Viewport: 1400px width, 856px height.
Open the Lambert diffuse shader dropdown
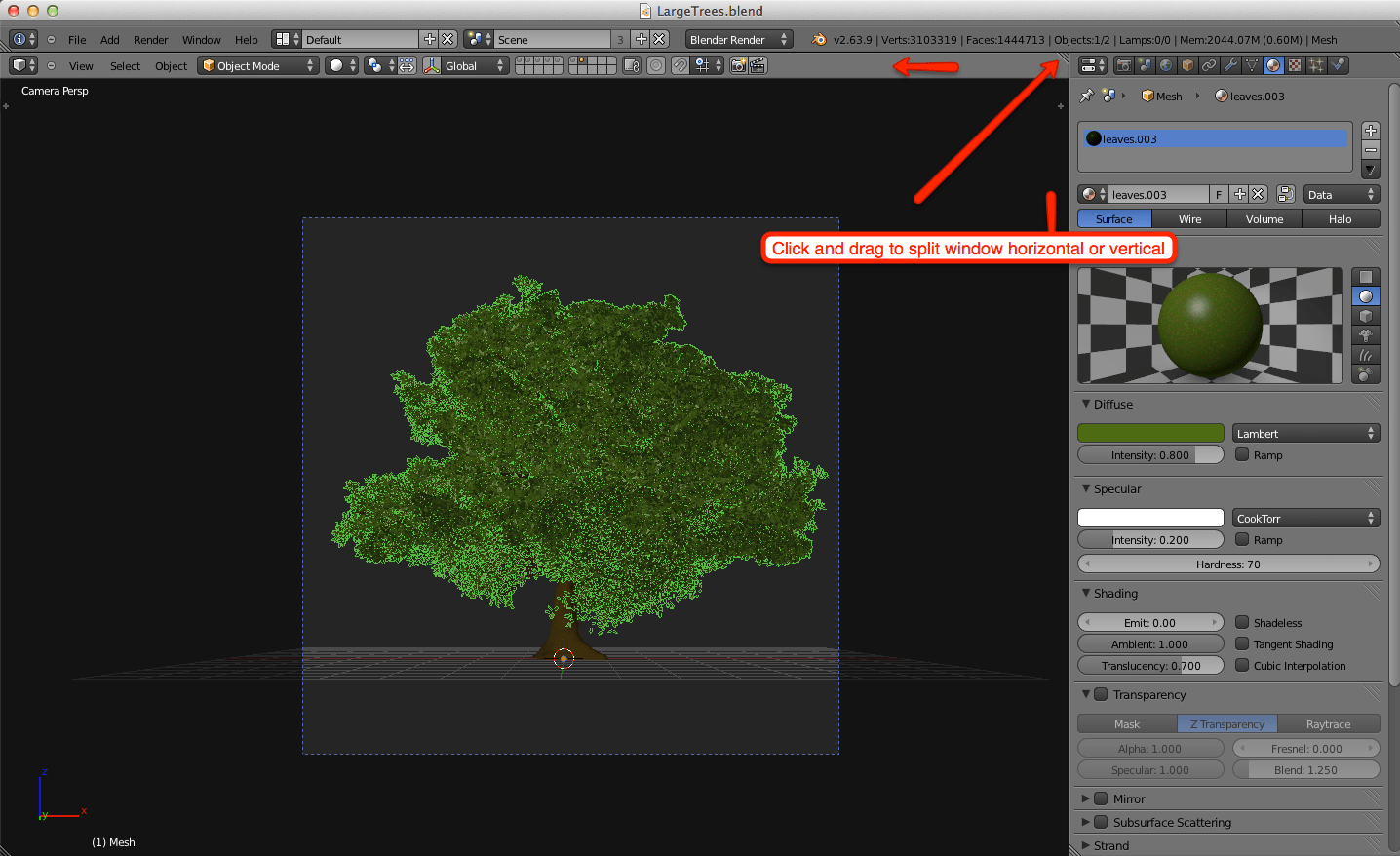1305,434
